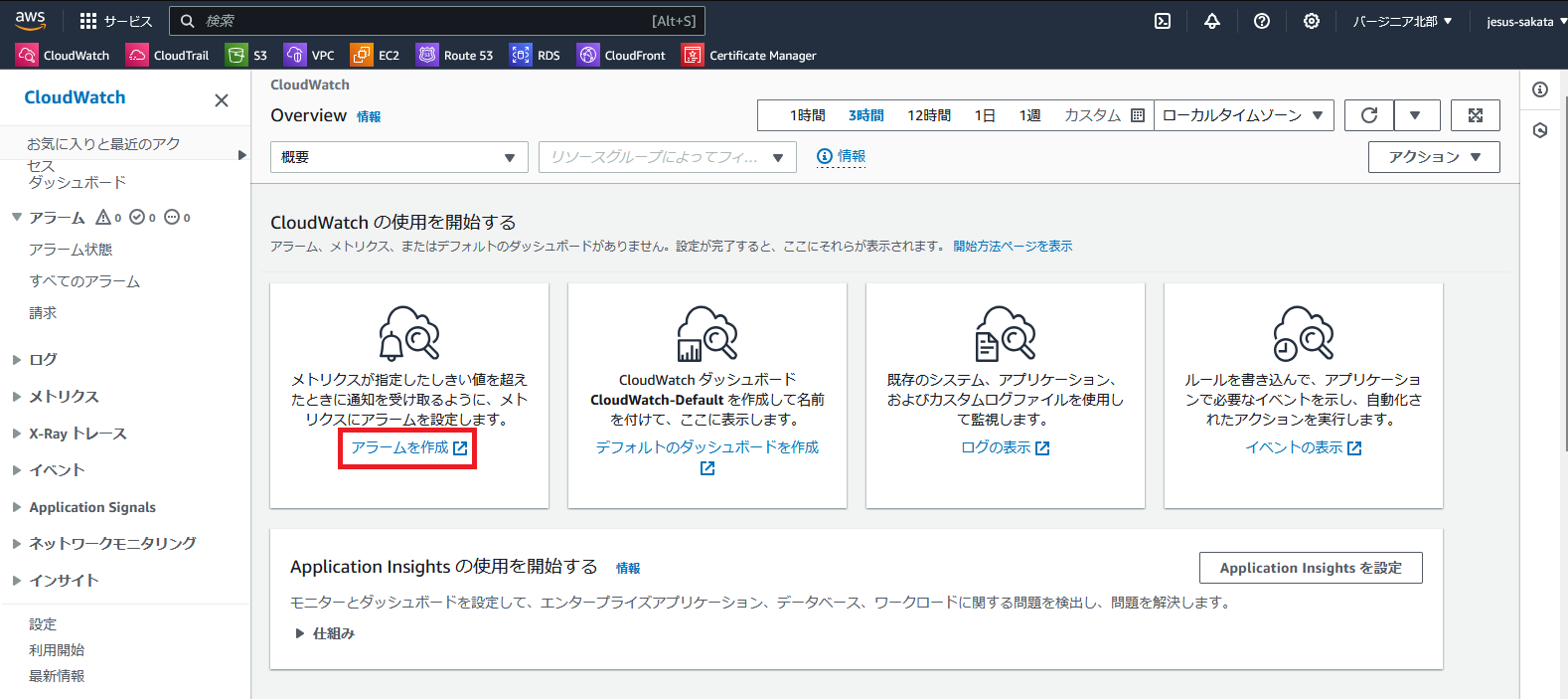The image size is (1568, 699).
Task: Click 開始方法ページを表示 link
Action: click(x=1013, y=246)
